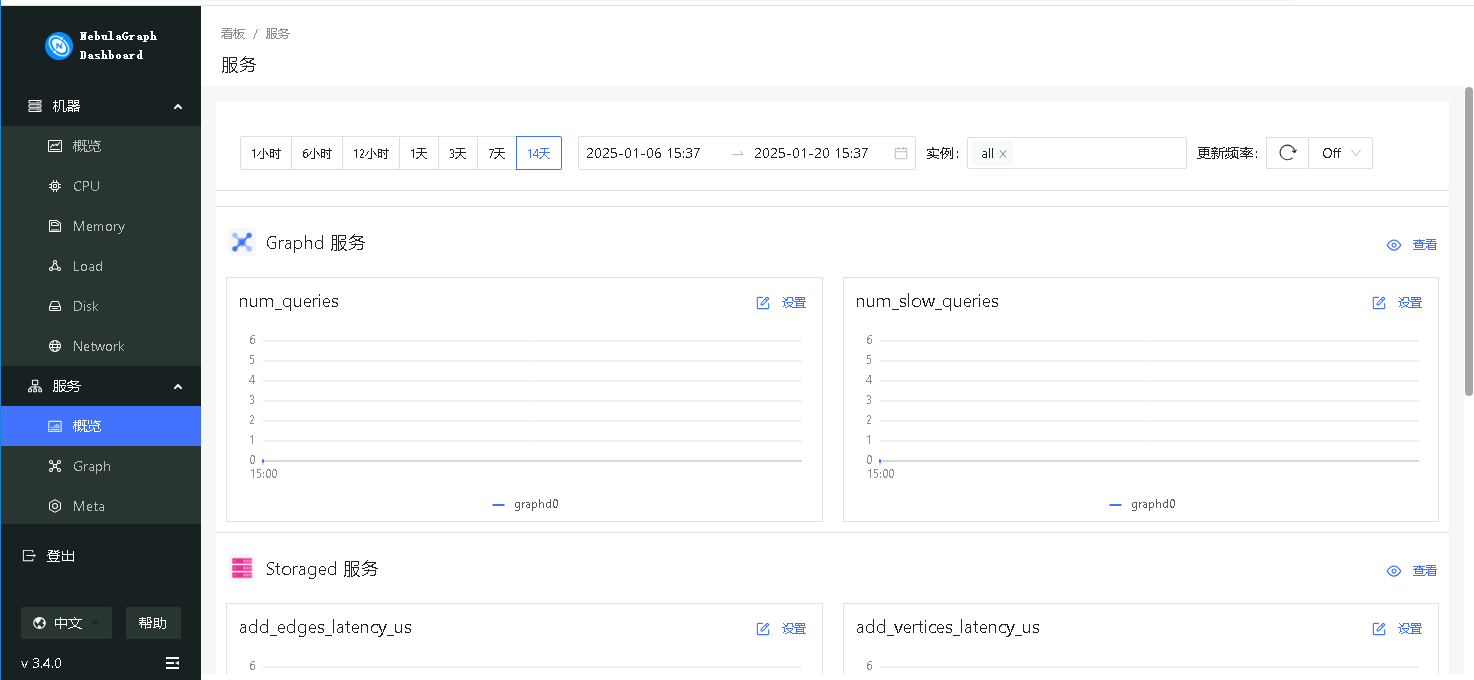Select the 1小时 time range
This screenshot has width=1474, height=680.
coord(266,153)
